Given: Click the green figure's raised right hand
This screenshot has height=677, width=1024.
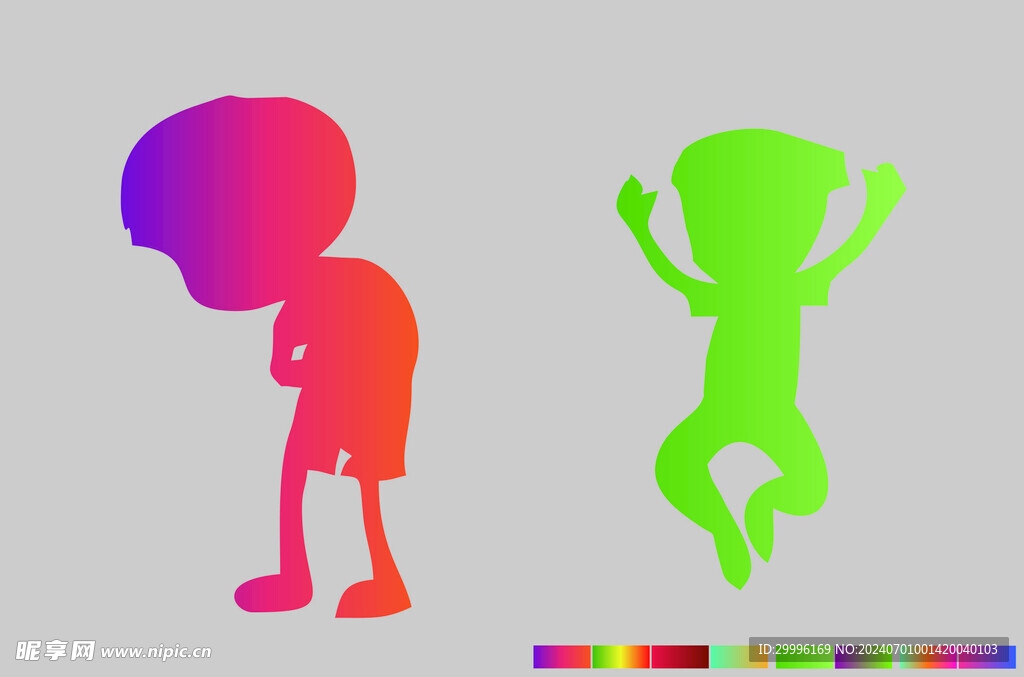Looking at the screenshot, I should (883, 185).
